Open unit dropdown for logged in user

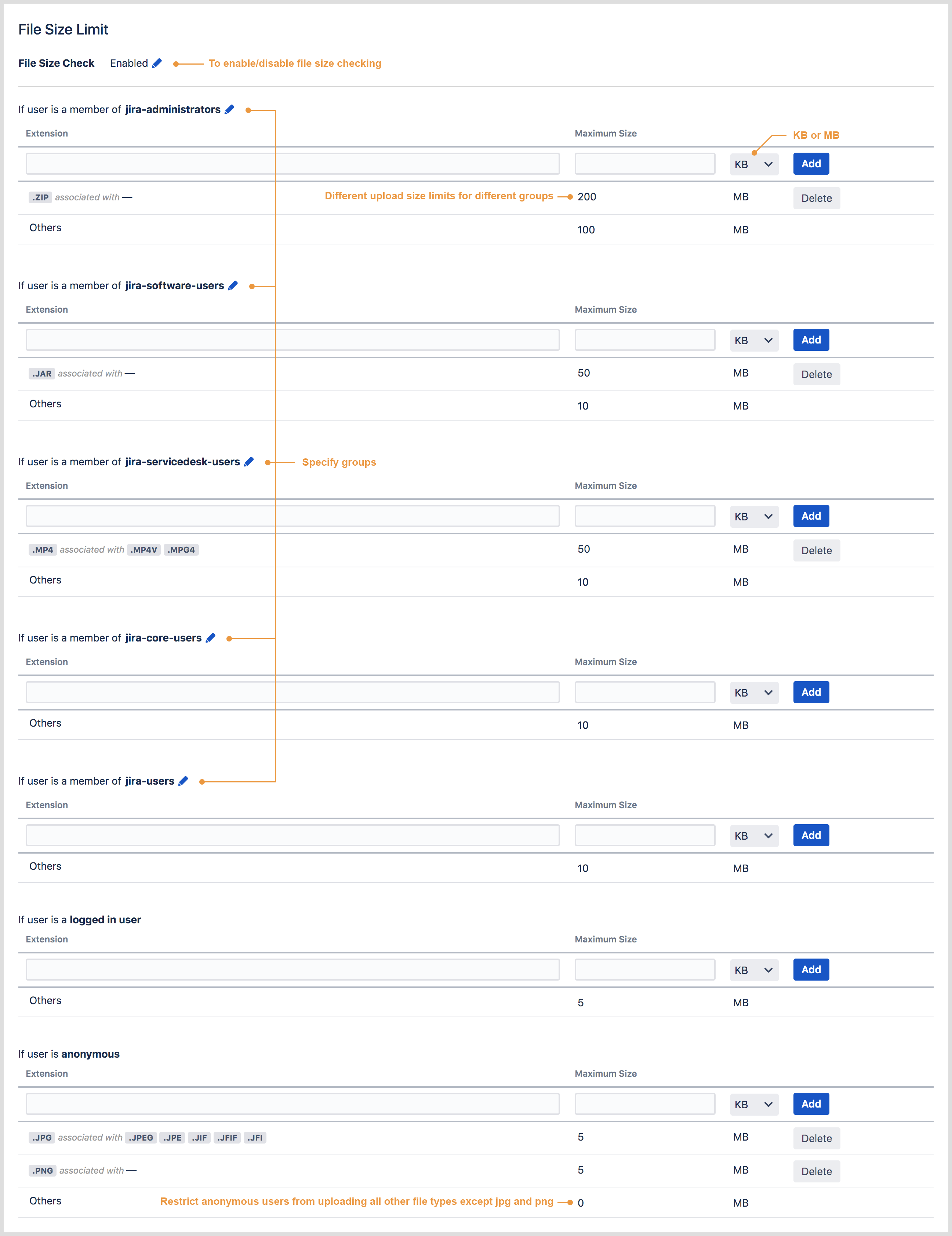(x=753, y=970)
